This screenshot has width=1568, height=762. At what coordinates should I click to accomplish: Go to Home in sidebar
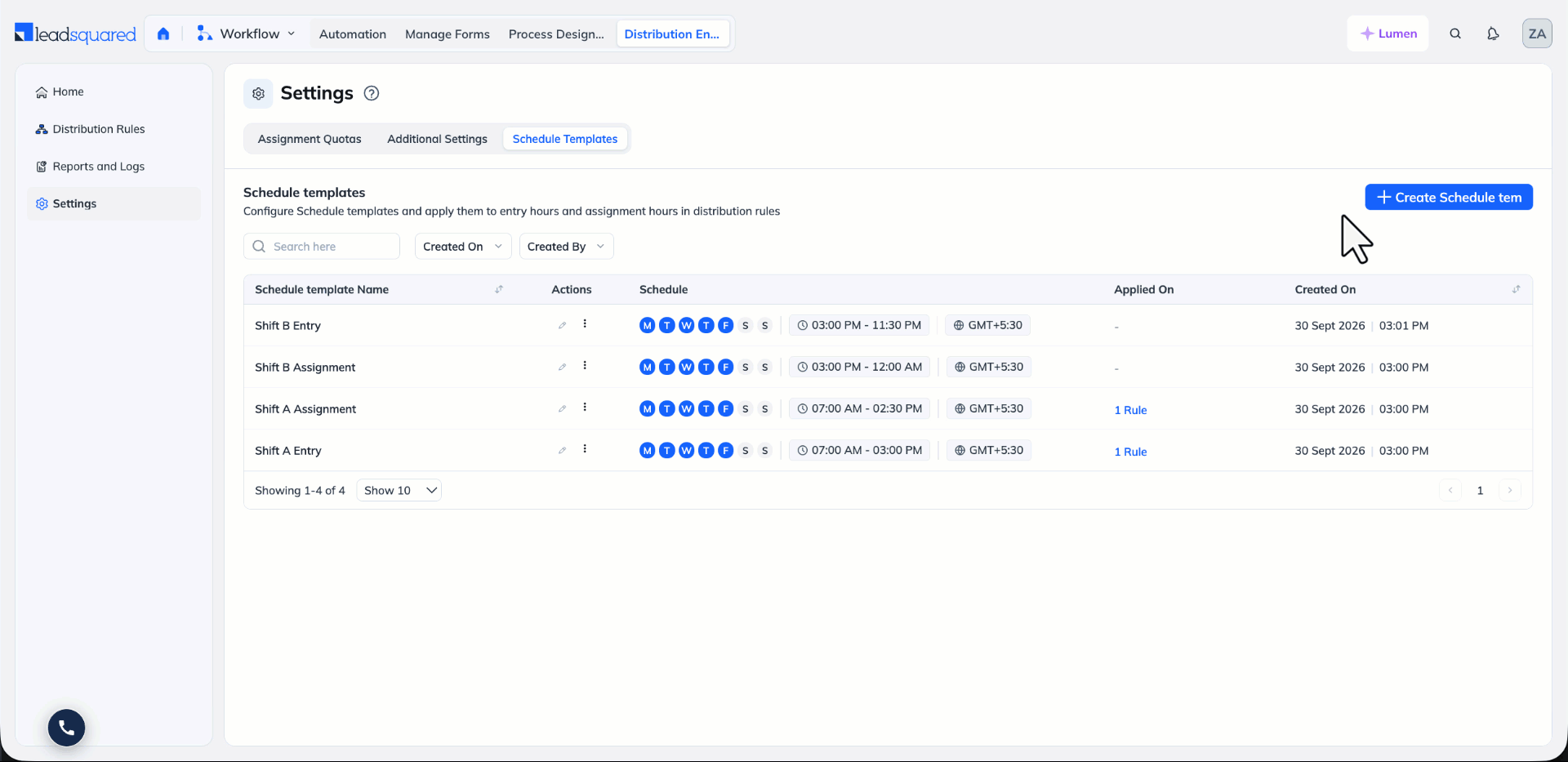114,91
